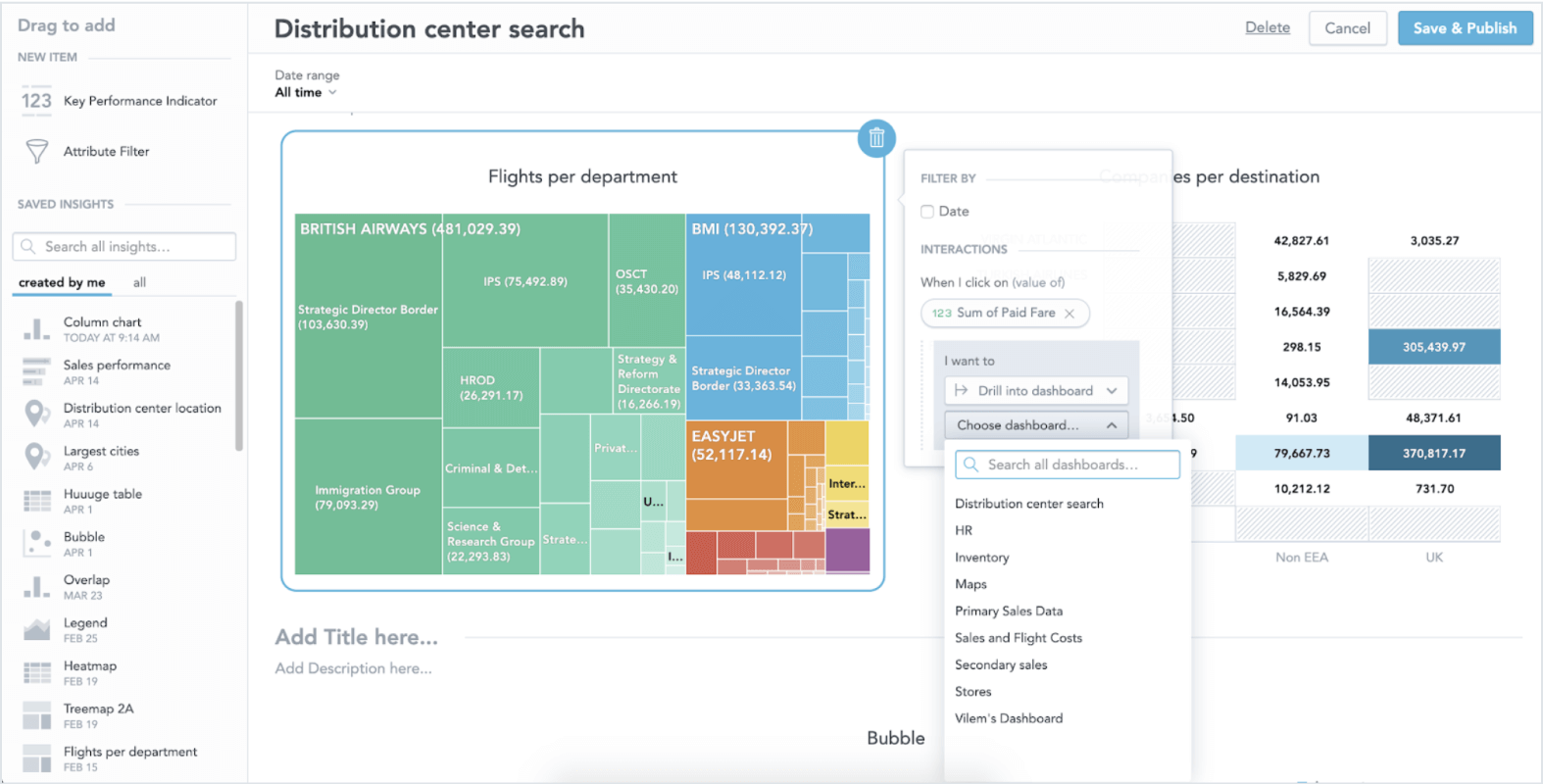Screen dimensions: 1543x784
Task: Open the All time date range dropdown
Action: (306, 92)
